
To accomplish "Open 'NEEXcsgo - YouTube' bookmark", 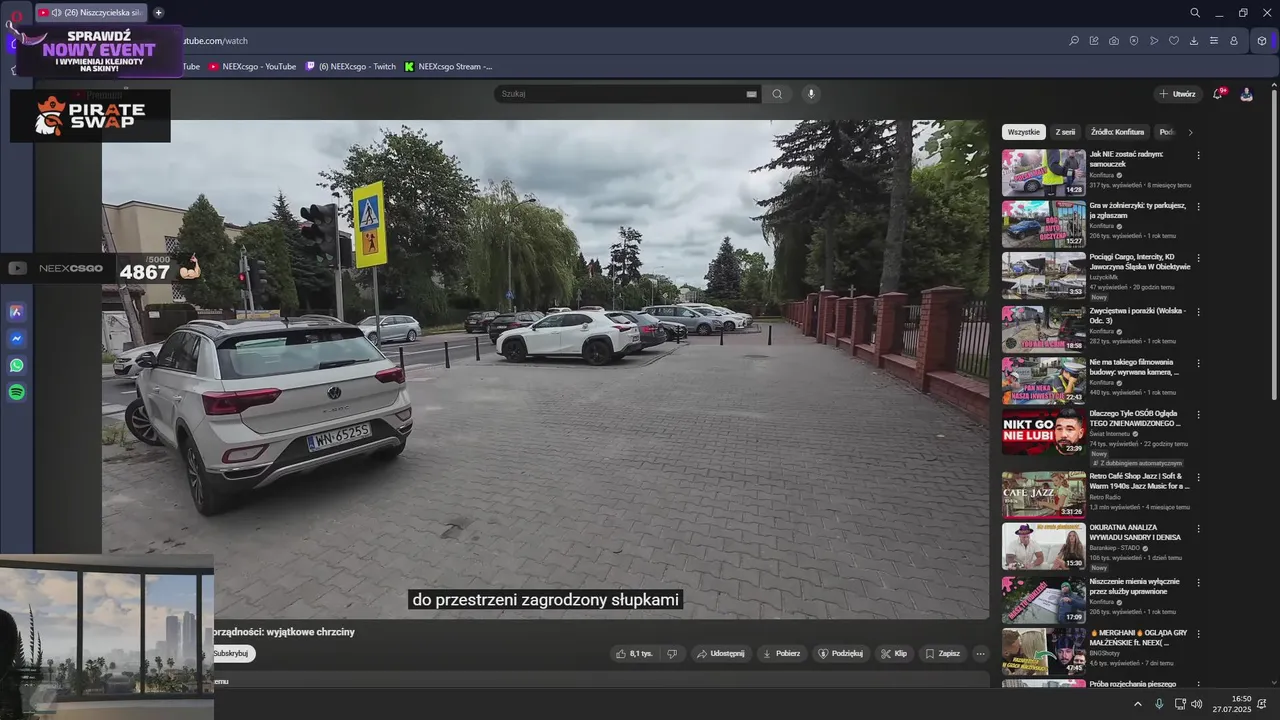I will (252, 67).
